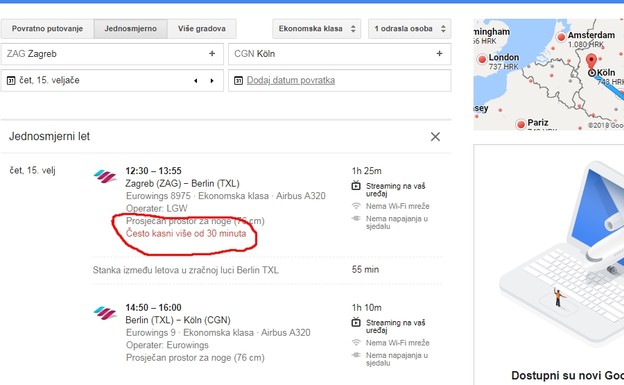Add another origin with plus next to Zagreb
624x385 pixels.
point(212,53)
